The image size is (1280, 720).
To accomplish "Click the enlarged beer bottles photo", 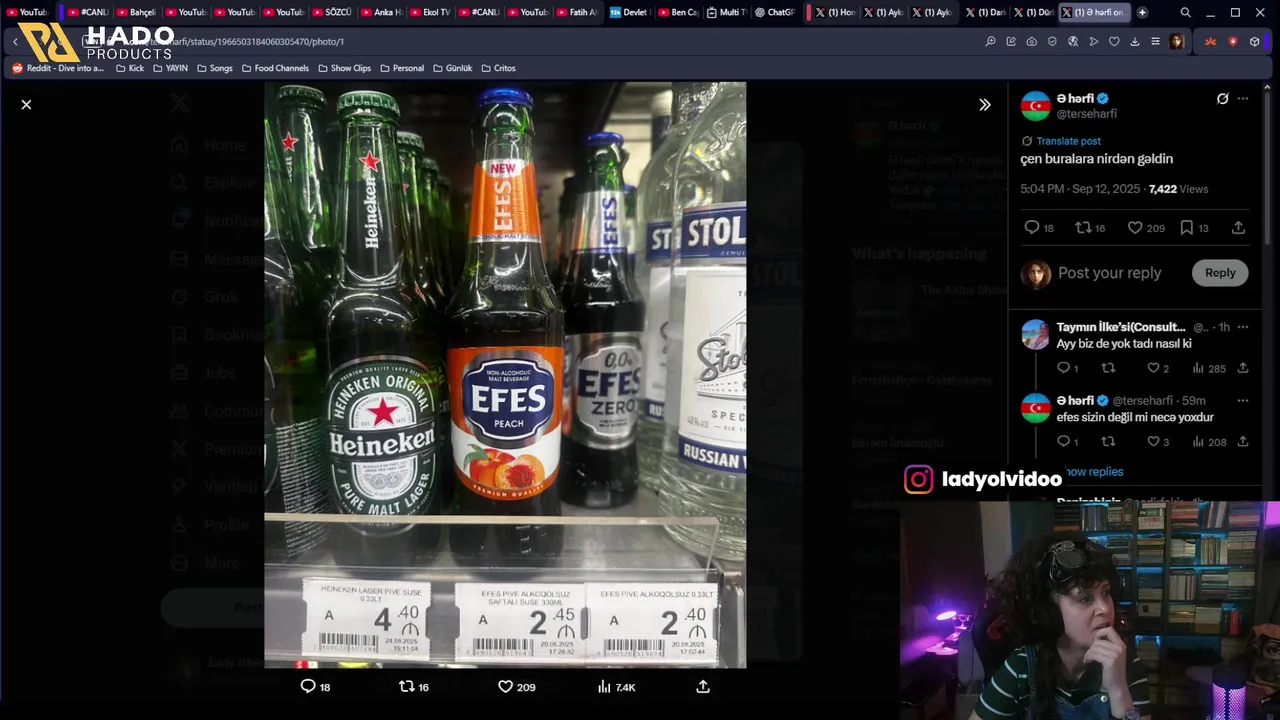I will coord(505,375).
